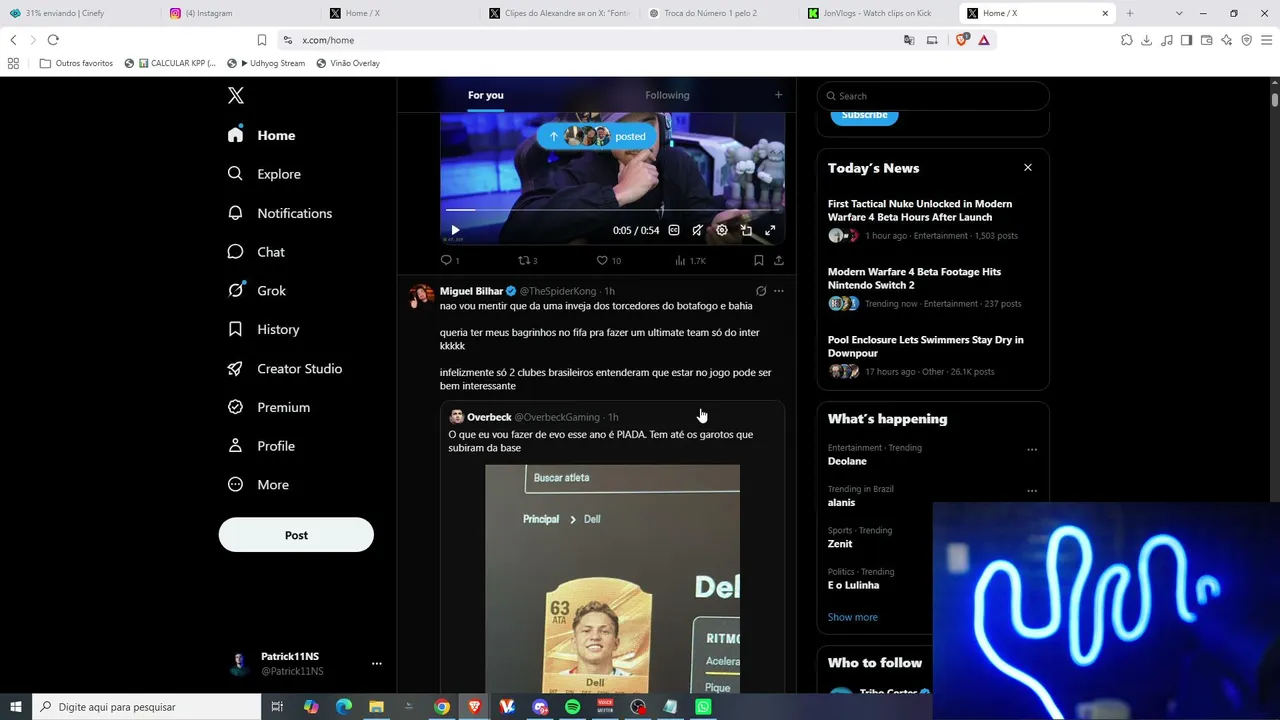1280x720 pixels.
Task: Reload the current page
Action: (53, 40)
